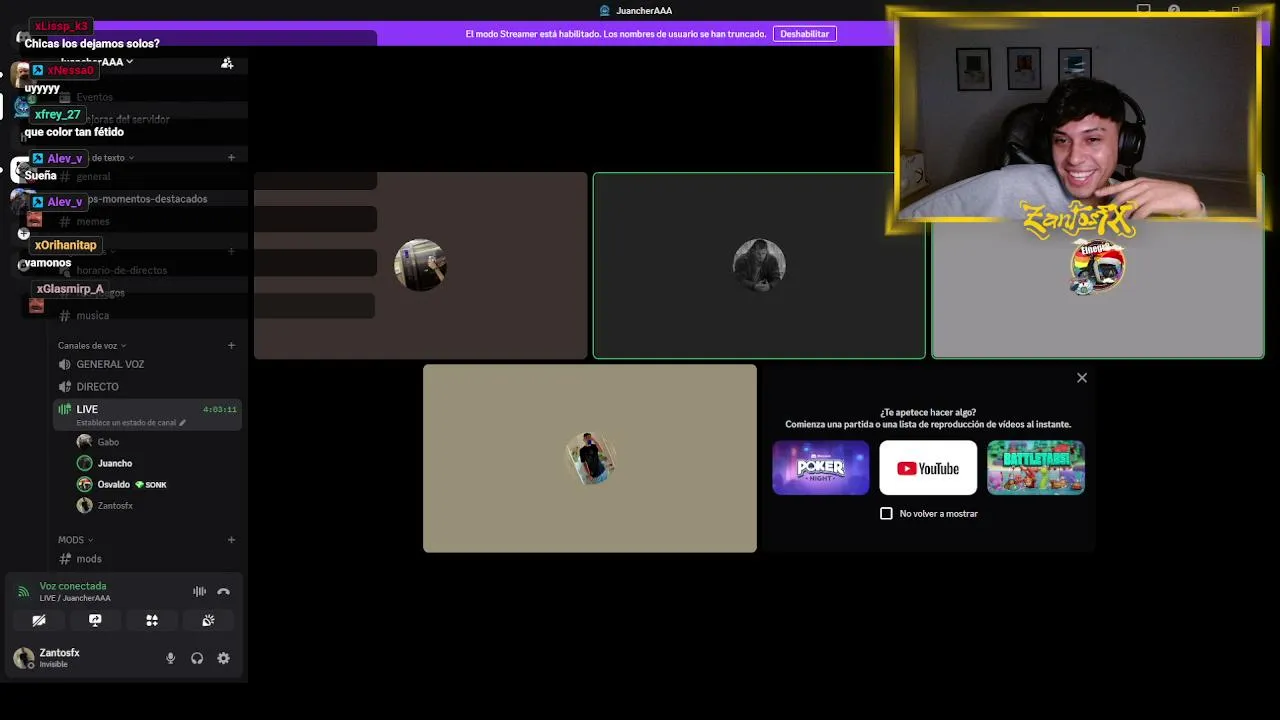Click the pencil icon to set channel status
1280x720 pixels.
182,423
